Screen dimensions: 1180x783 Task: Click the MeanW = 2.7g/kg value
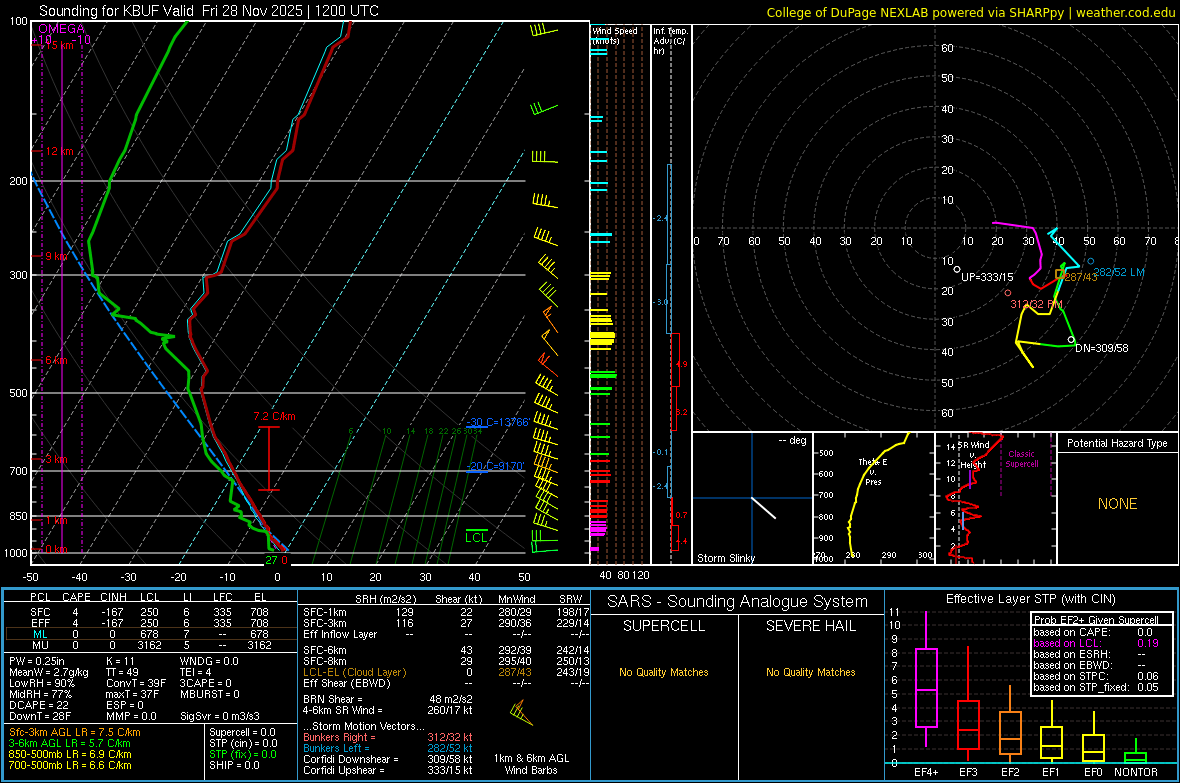(48, 672)
